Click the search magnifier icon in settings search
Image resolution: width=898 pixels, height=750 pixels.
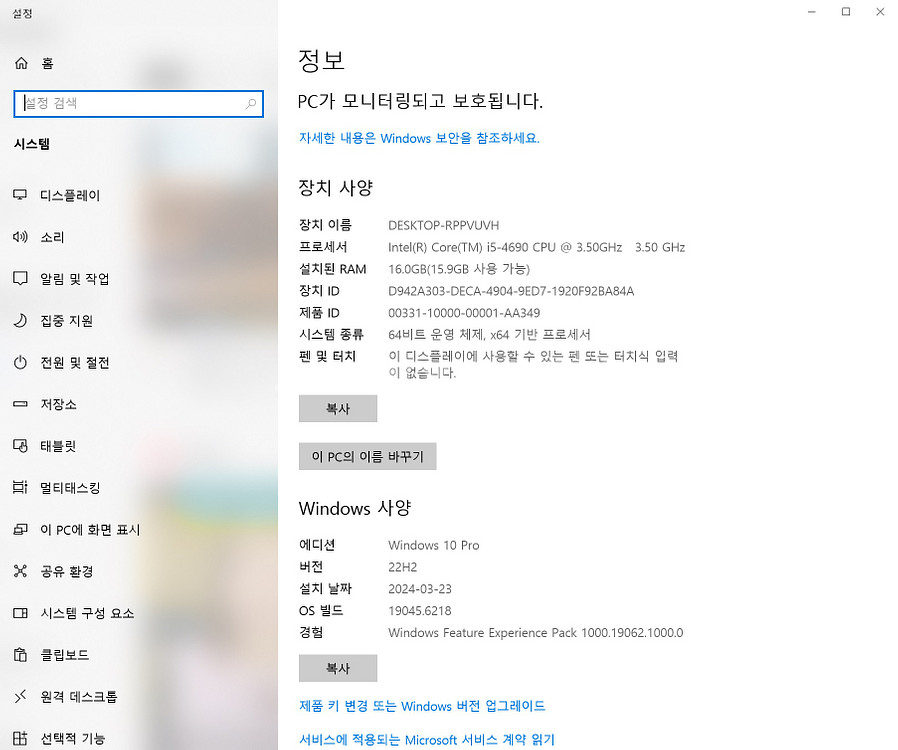pos(251,103)
